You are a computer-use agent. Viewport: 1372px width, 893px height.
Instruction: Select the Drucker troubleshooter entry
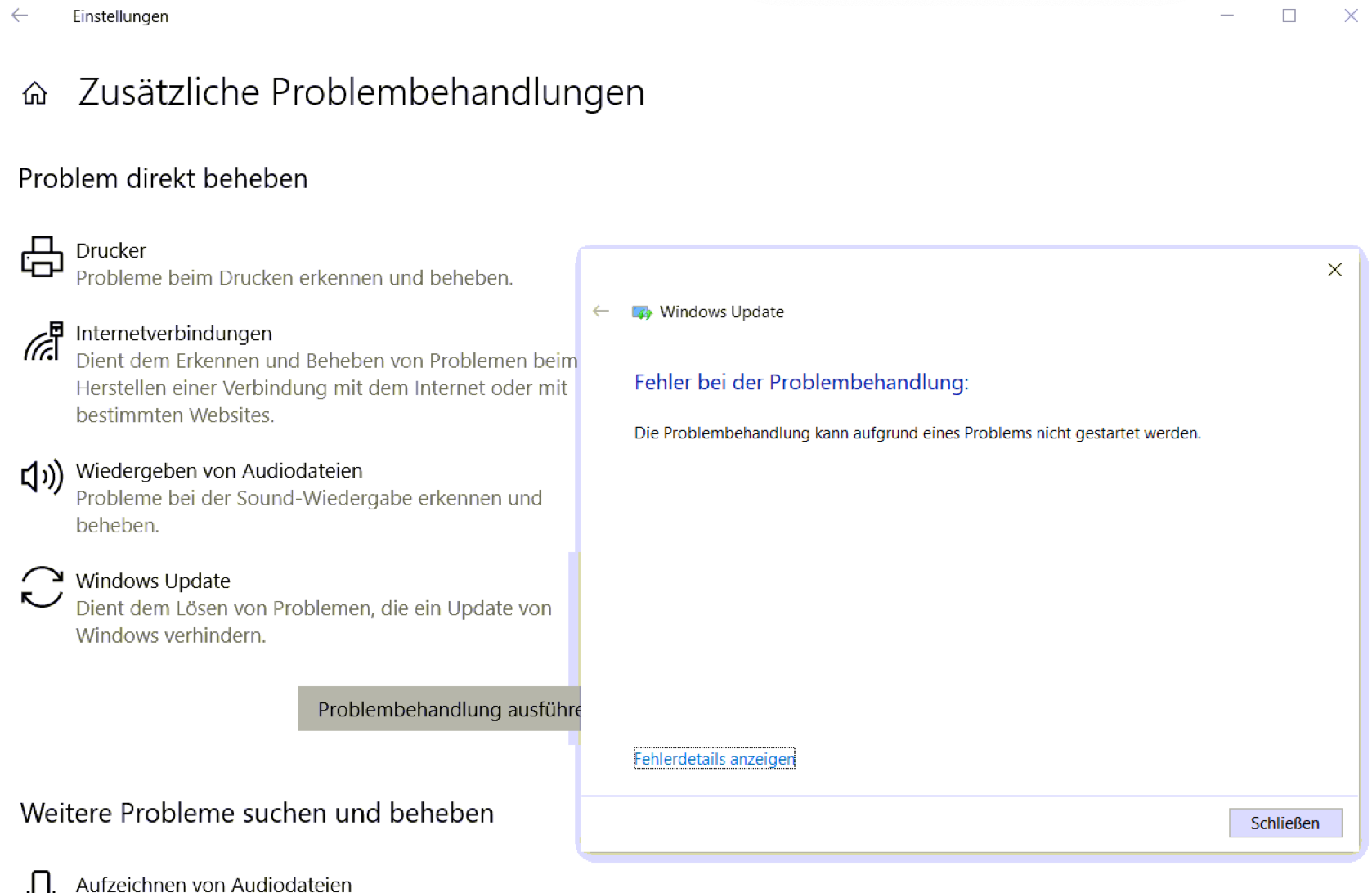click(x=294, y=263)
